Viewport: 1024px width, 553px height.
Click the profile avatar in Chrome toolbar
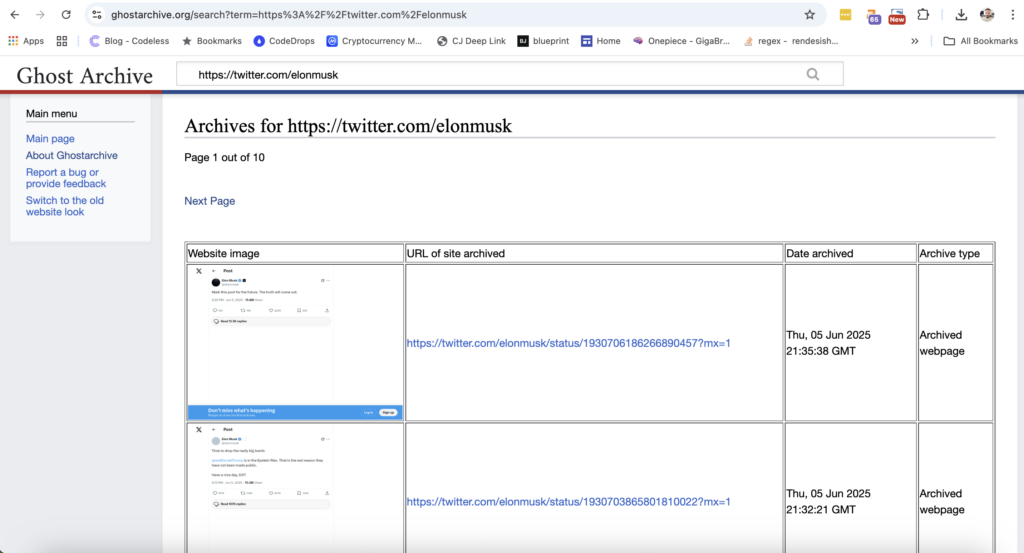[987, 14]
